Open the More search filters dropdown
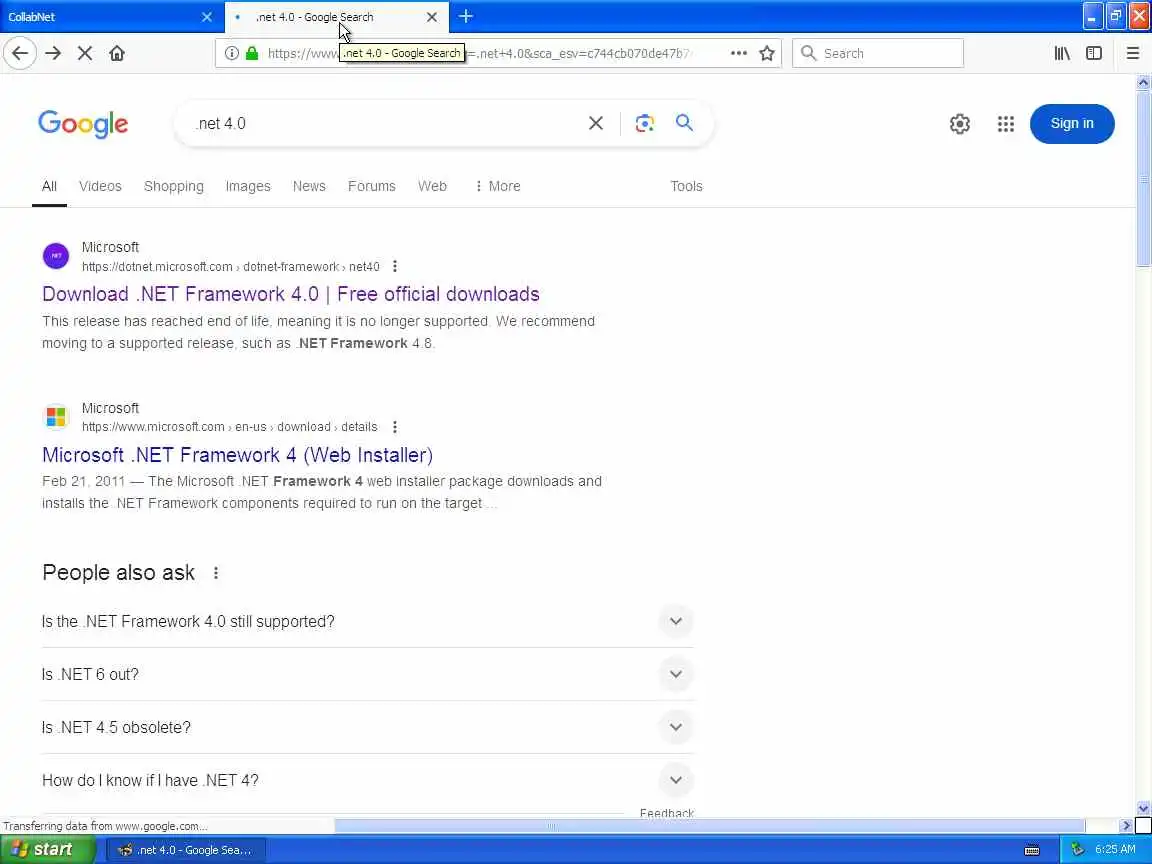 click(497, 187)
